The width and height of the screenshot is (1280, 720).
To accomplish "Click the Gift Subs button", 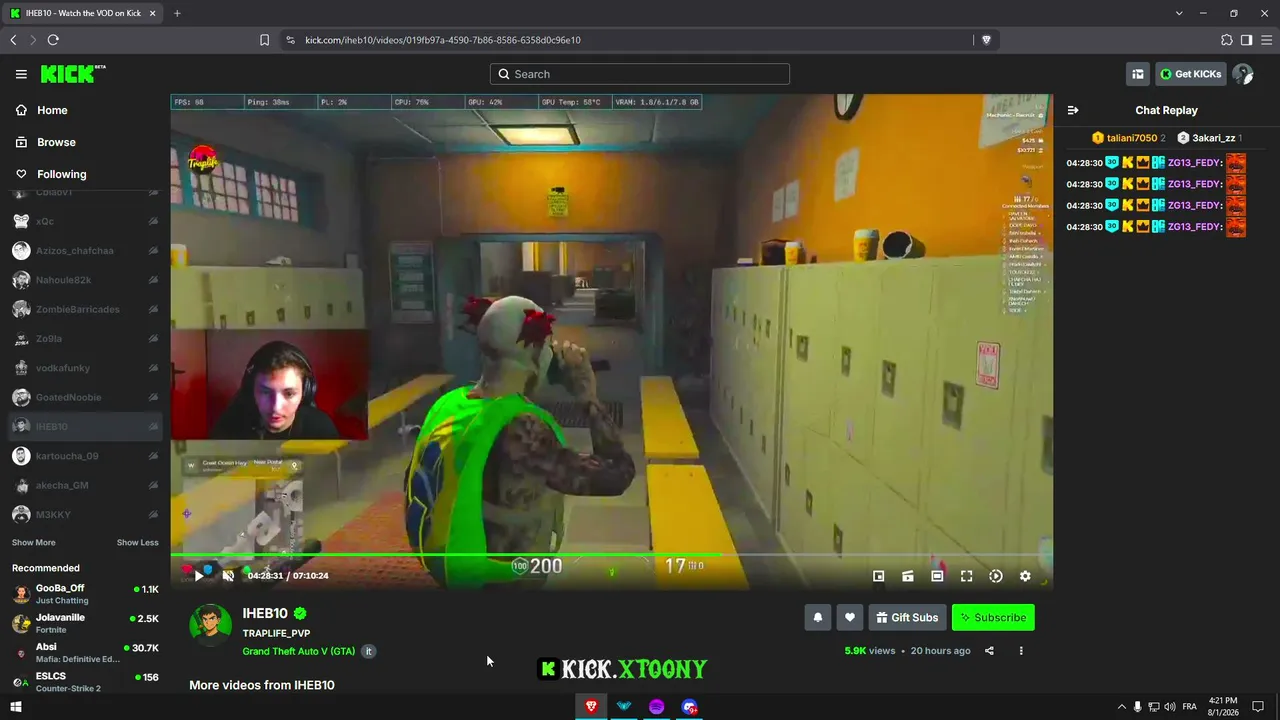I will pos(907,618).
